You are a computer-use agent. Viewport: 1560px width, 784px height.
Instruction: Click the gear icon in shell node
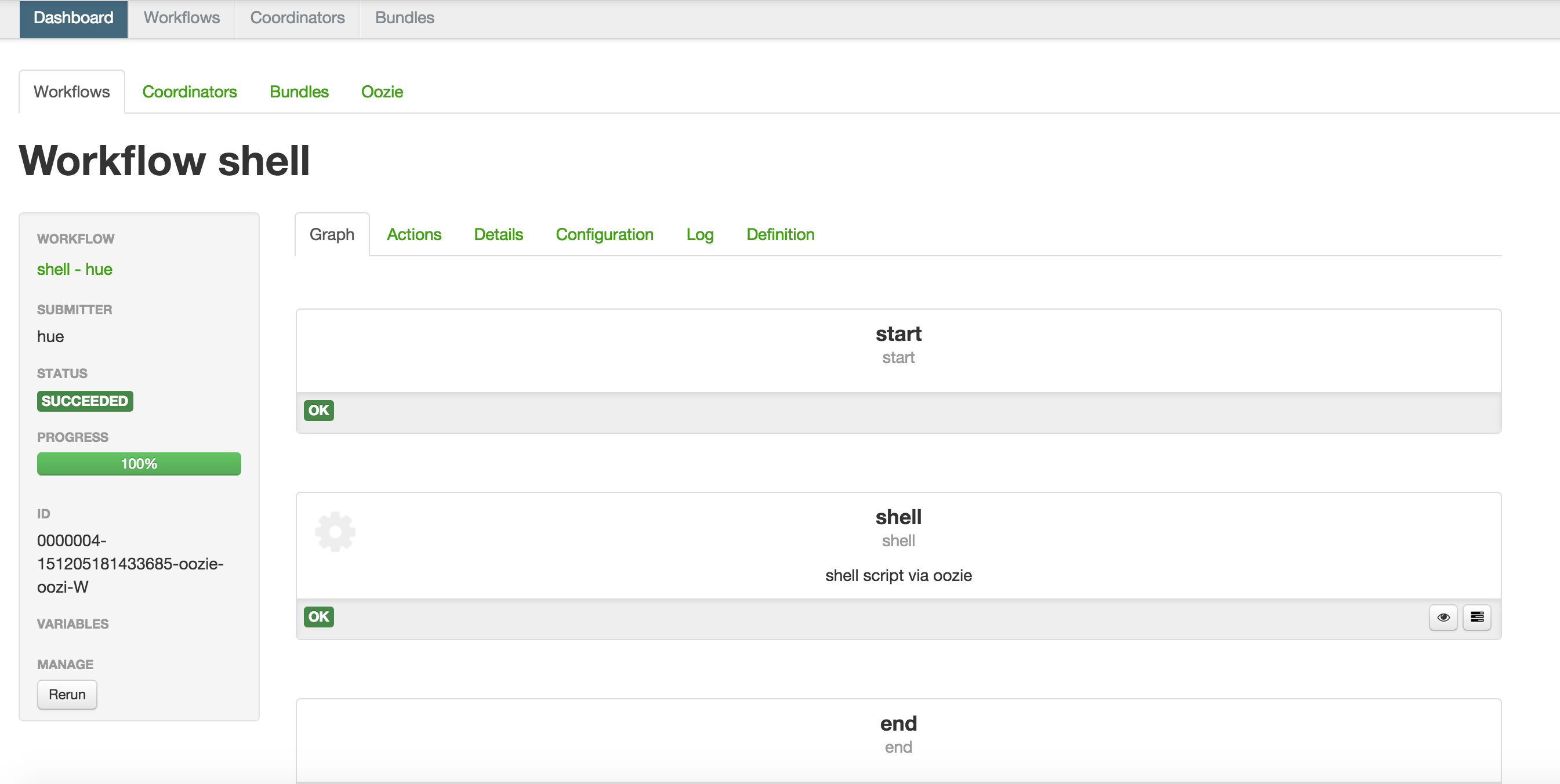click(335, 532)
